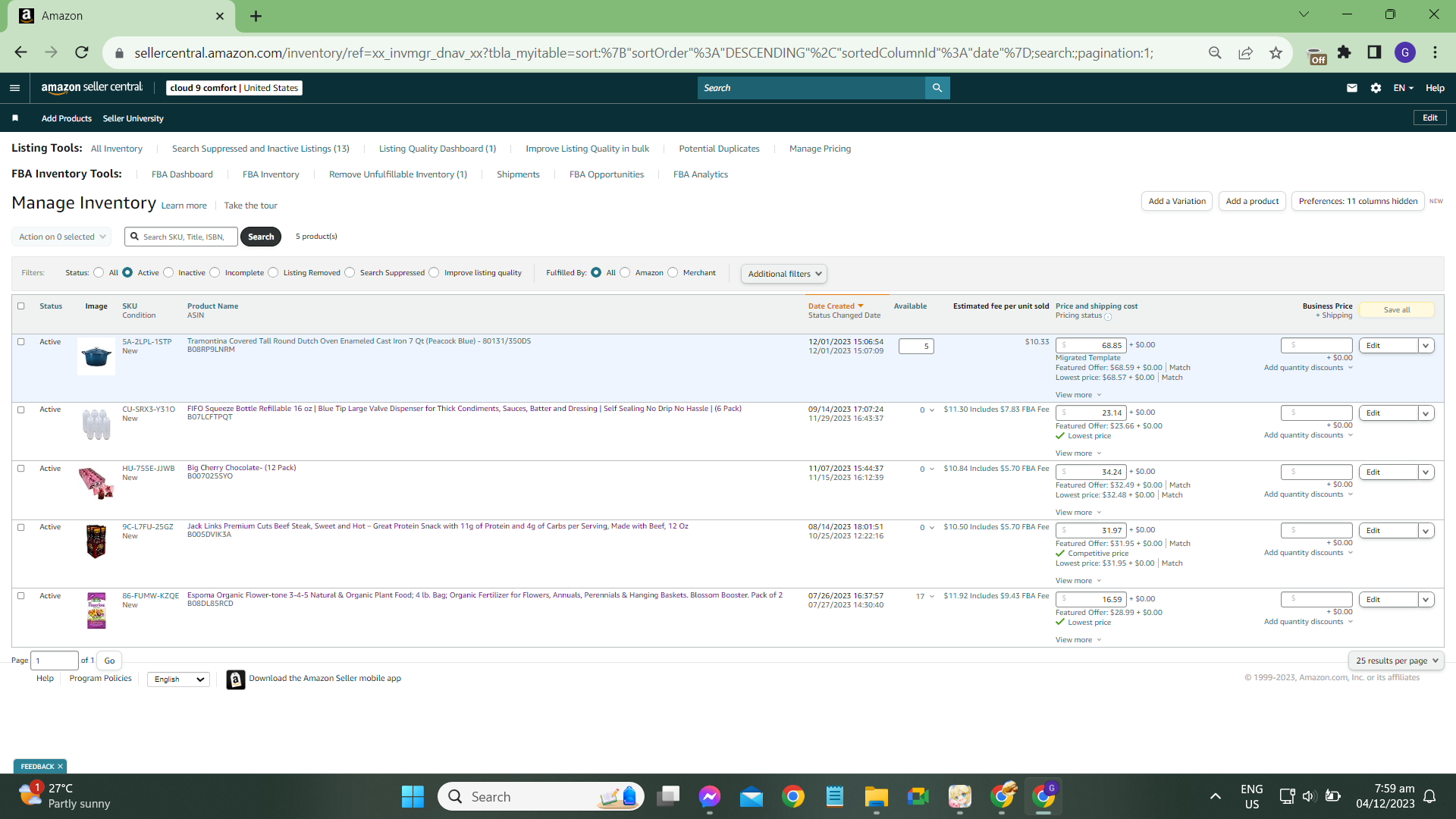The width and height of the screenshot is (1456, 819).
Task: Open the Seller Central hamburger menu
Action: (14, 88)
